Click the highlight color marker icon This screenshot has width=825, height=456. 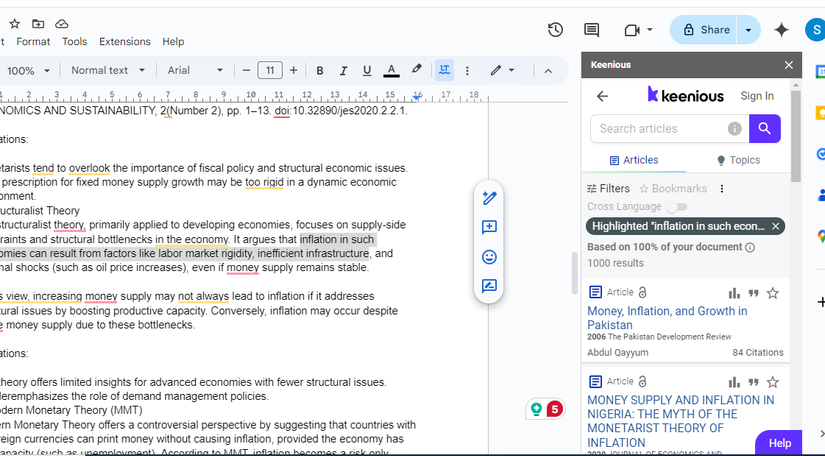click(x=417, y=70)
